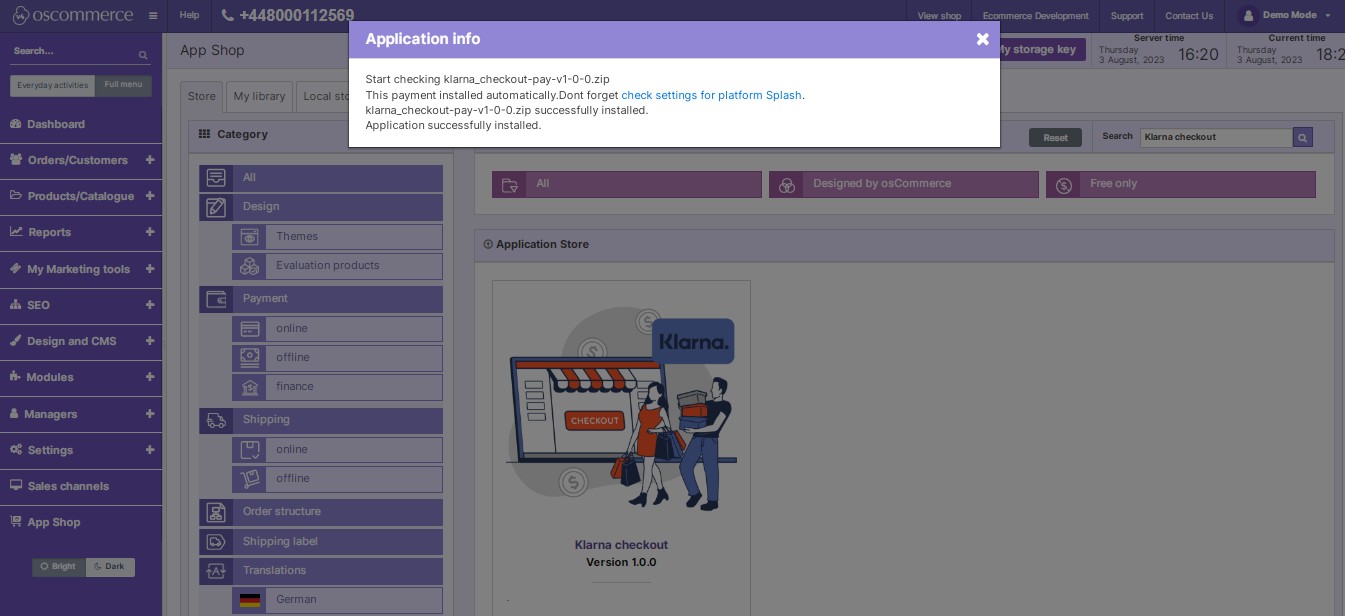Enable the Dark theme
The width and height of the screenshot is (1345, 616).
pos(110,567)
